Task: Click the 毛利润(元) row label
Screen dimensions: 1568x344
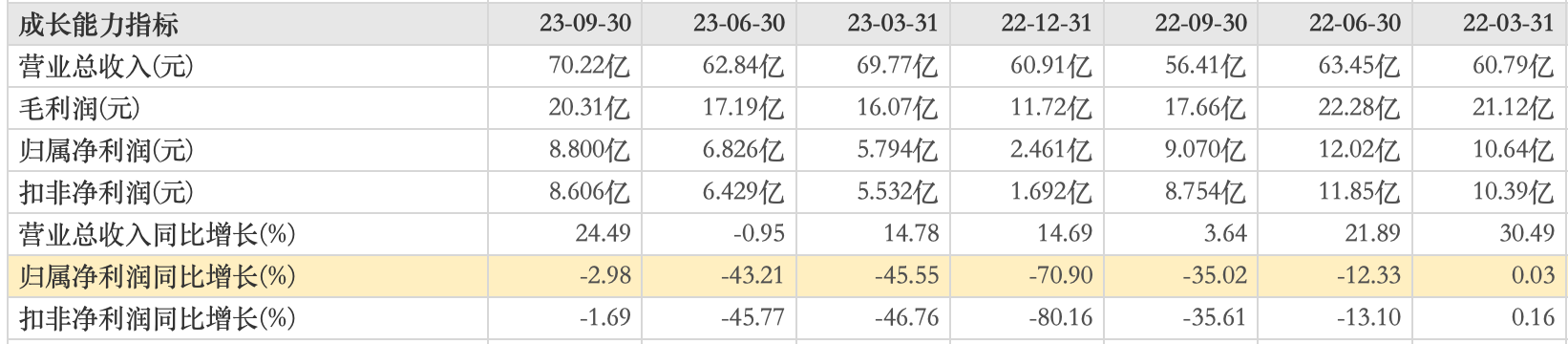Action: coord(79,108)
